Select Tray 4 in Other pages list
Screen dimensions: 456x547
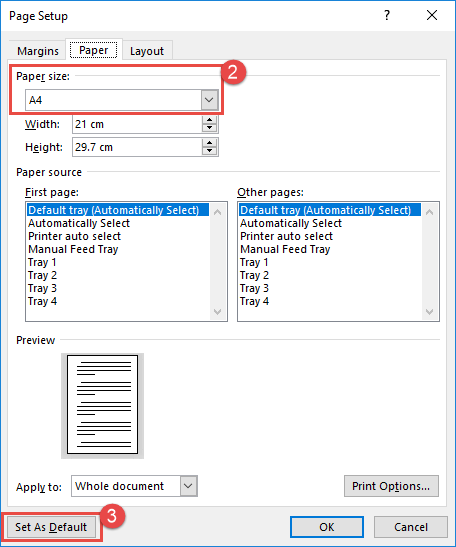point(330,301)
